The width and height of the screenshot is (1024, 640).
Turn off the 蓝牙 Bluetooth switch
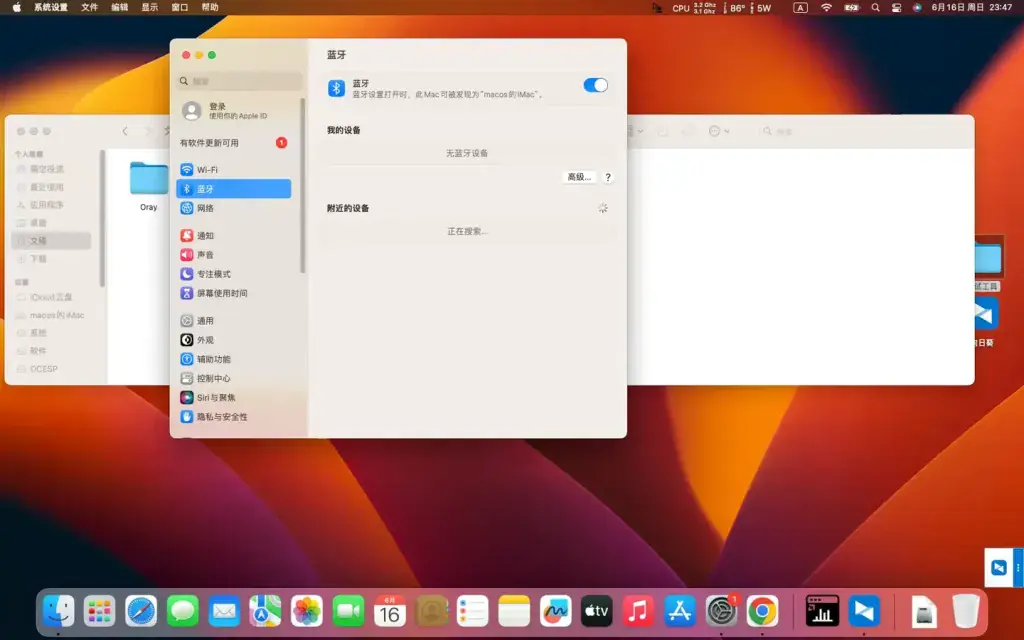[596, 85]
